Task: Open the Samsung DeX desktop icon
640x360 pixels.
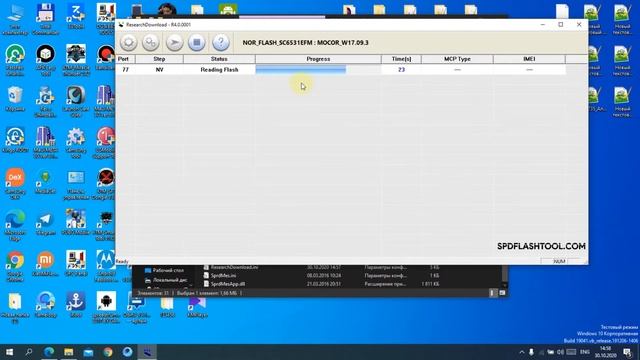Action: [15, 184]
